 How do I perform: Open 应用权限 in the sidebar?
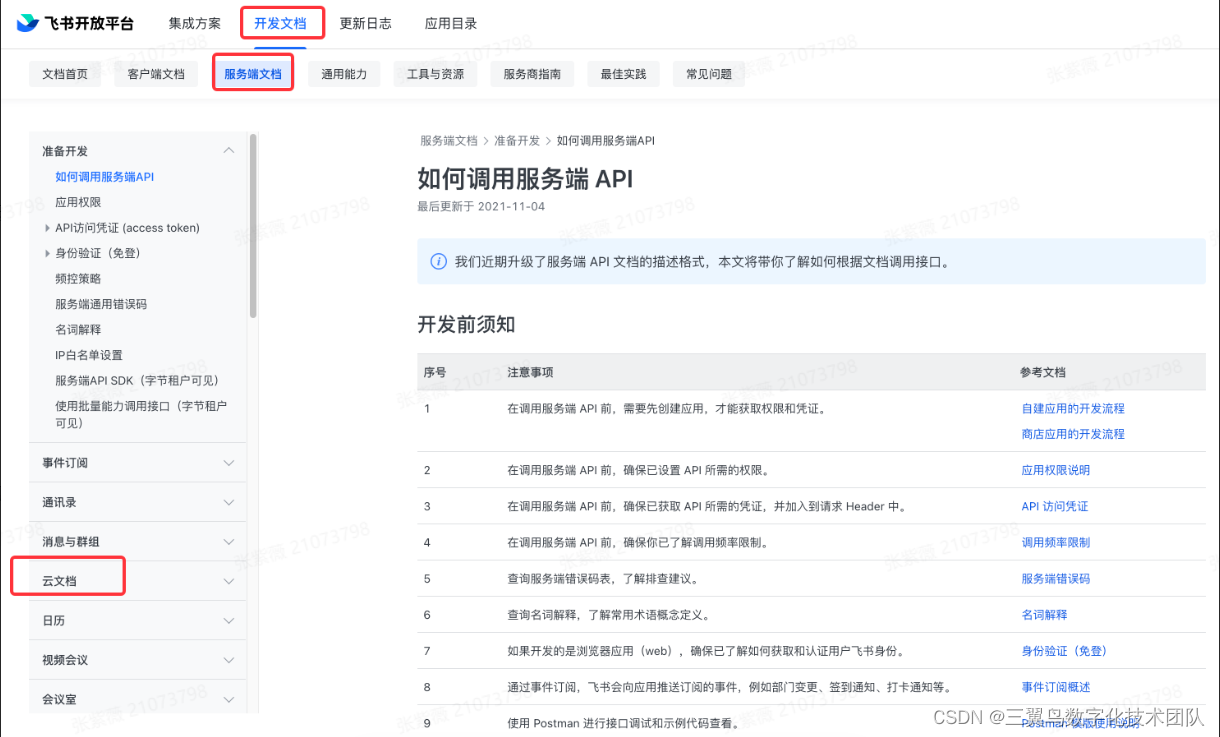coord(78,202)
